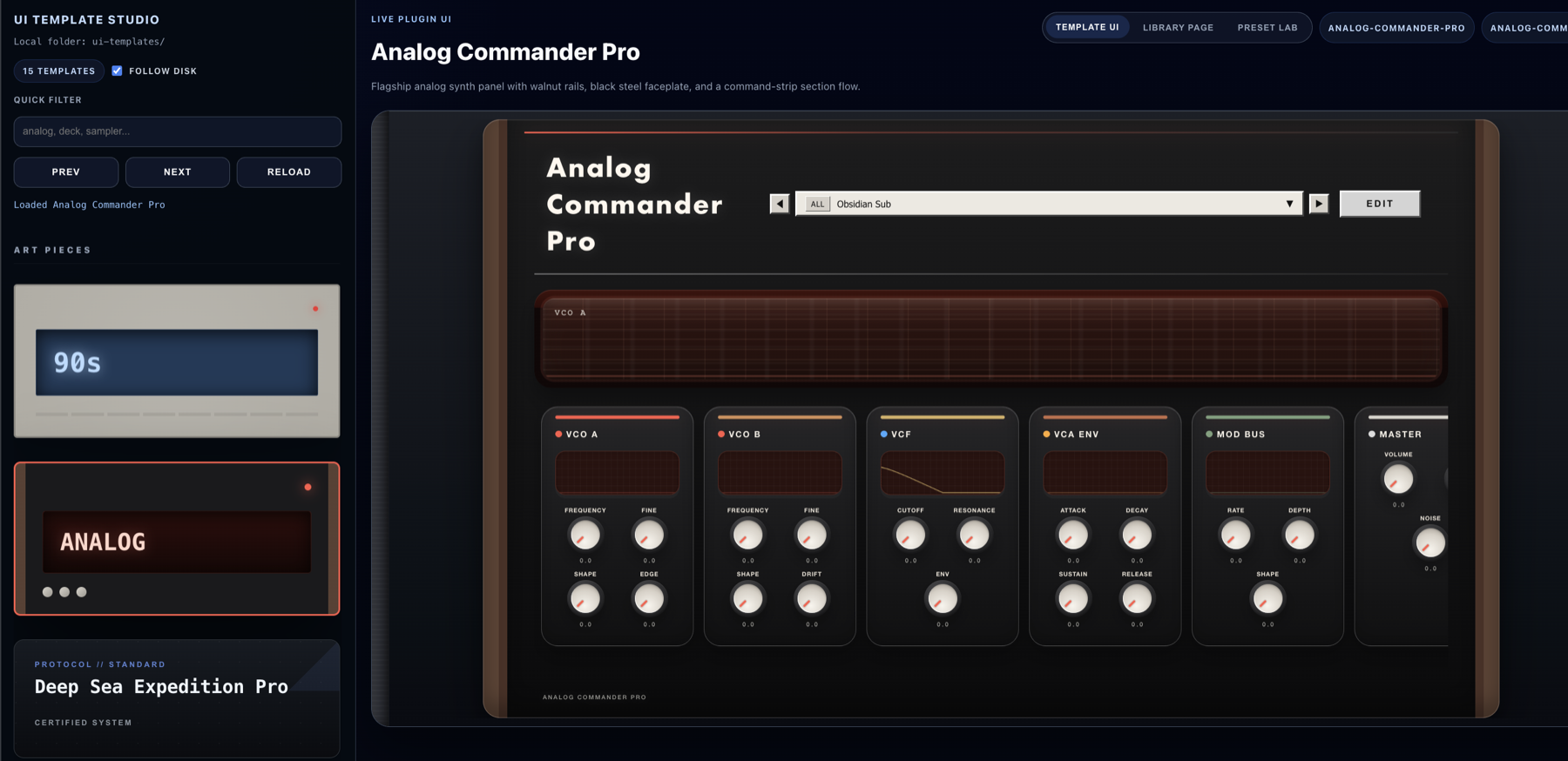Click the MOD BUS Shape knob
The image size is (1568, 761).
pos(1267,599)
